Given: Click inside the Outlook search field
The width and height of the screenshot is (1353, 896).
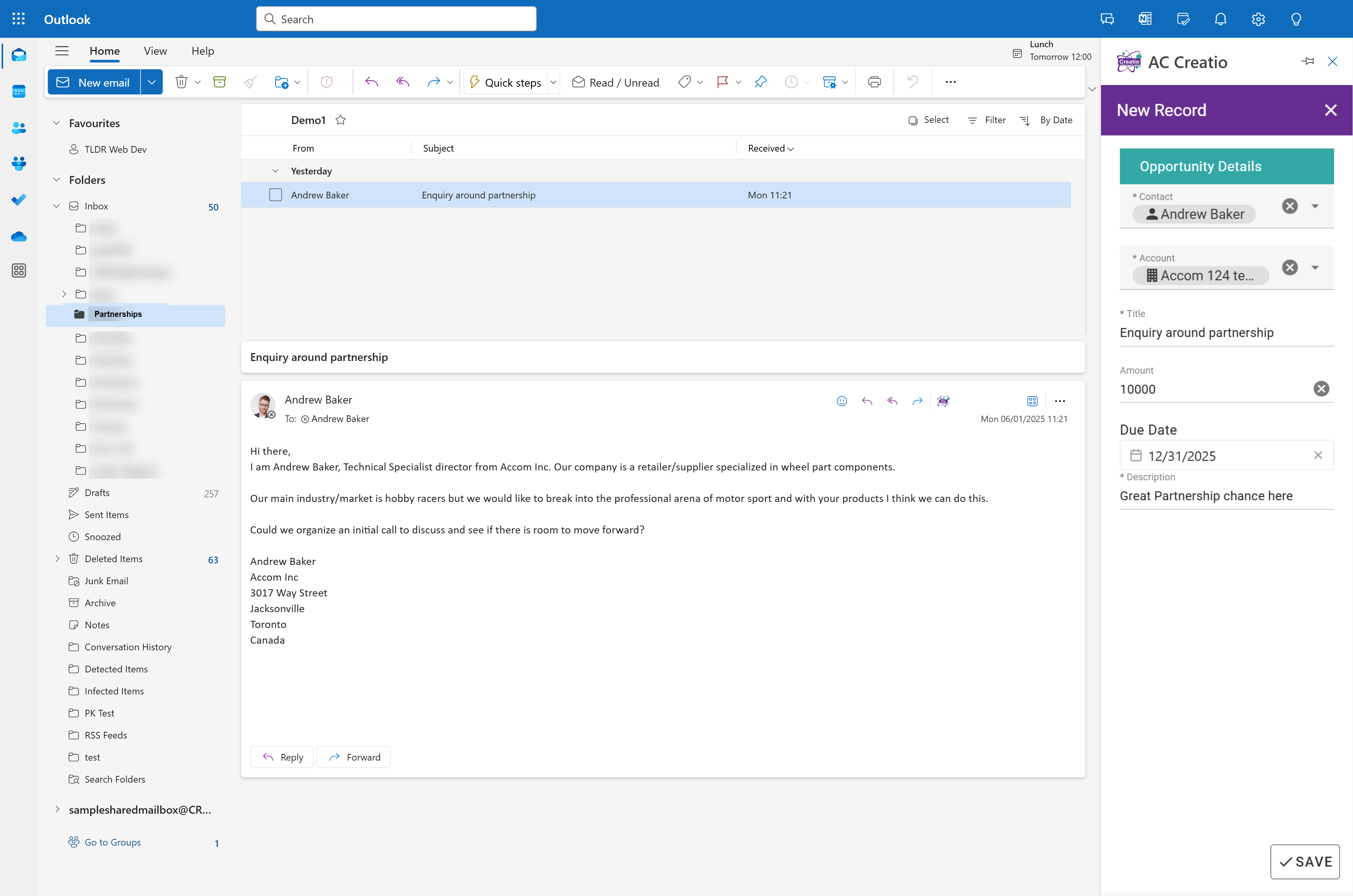Looking at the screenshot, I should coord(396,18).
